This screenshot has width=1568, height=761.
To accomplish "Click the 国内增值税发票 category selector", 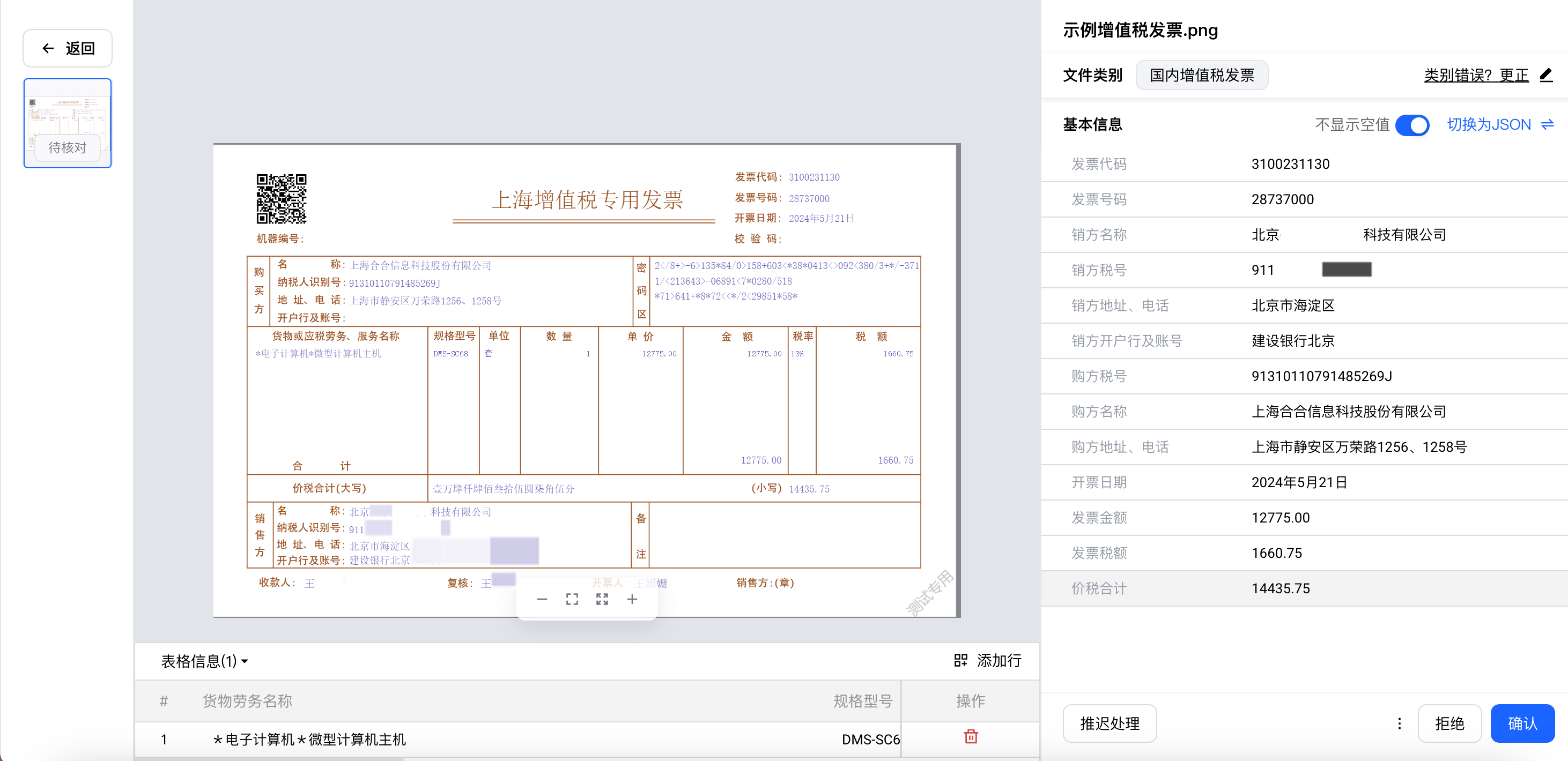I will point(1202,76).
